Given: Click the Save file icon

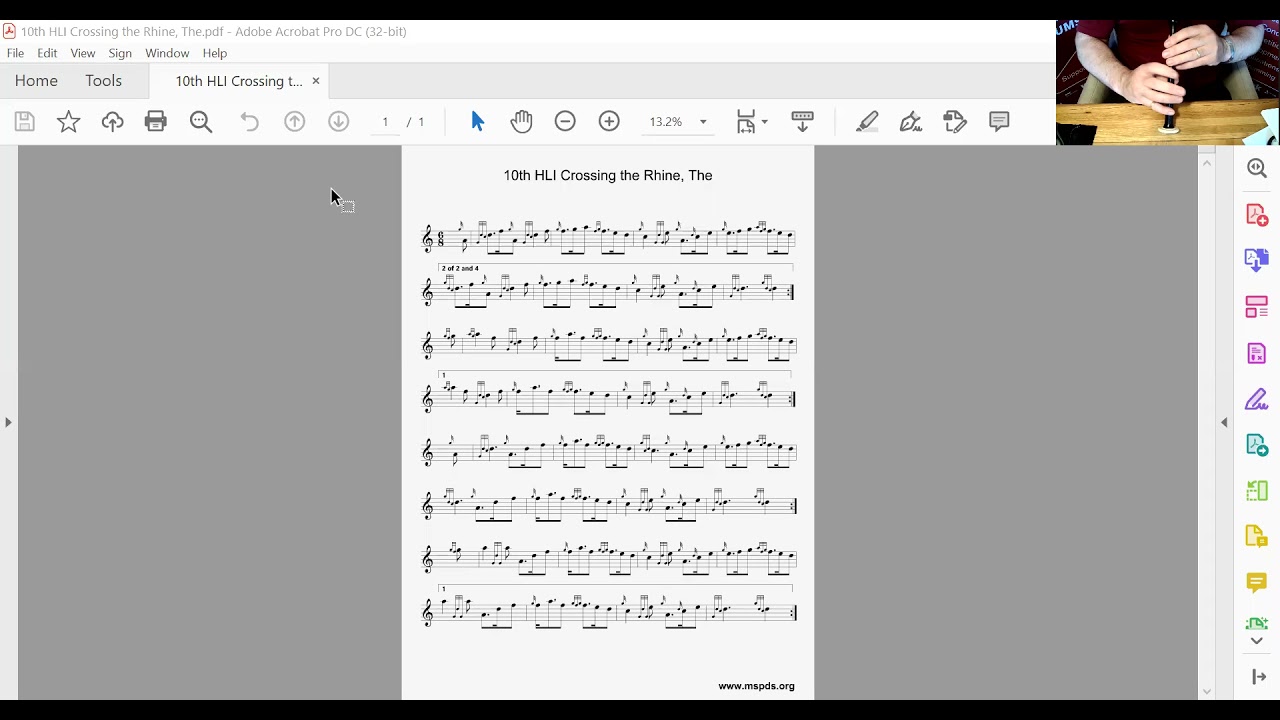Looking at the screenshot, I should (x=25, y=121).
